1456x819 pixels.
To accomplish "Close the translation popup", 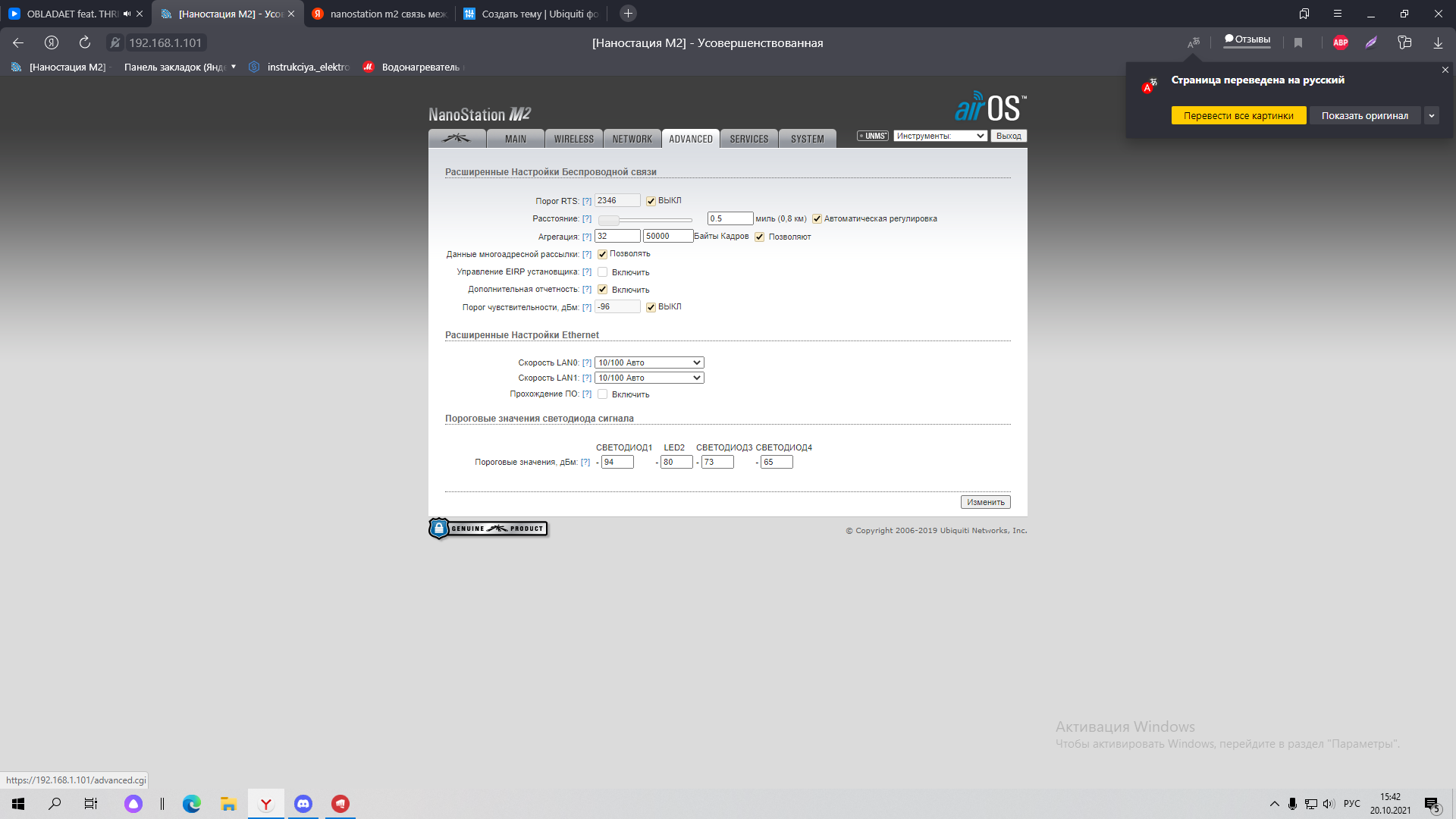I will coord(1445,70).
